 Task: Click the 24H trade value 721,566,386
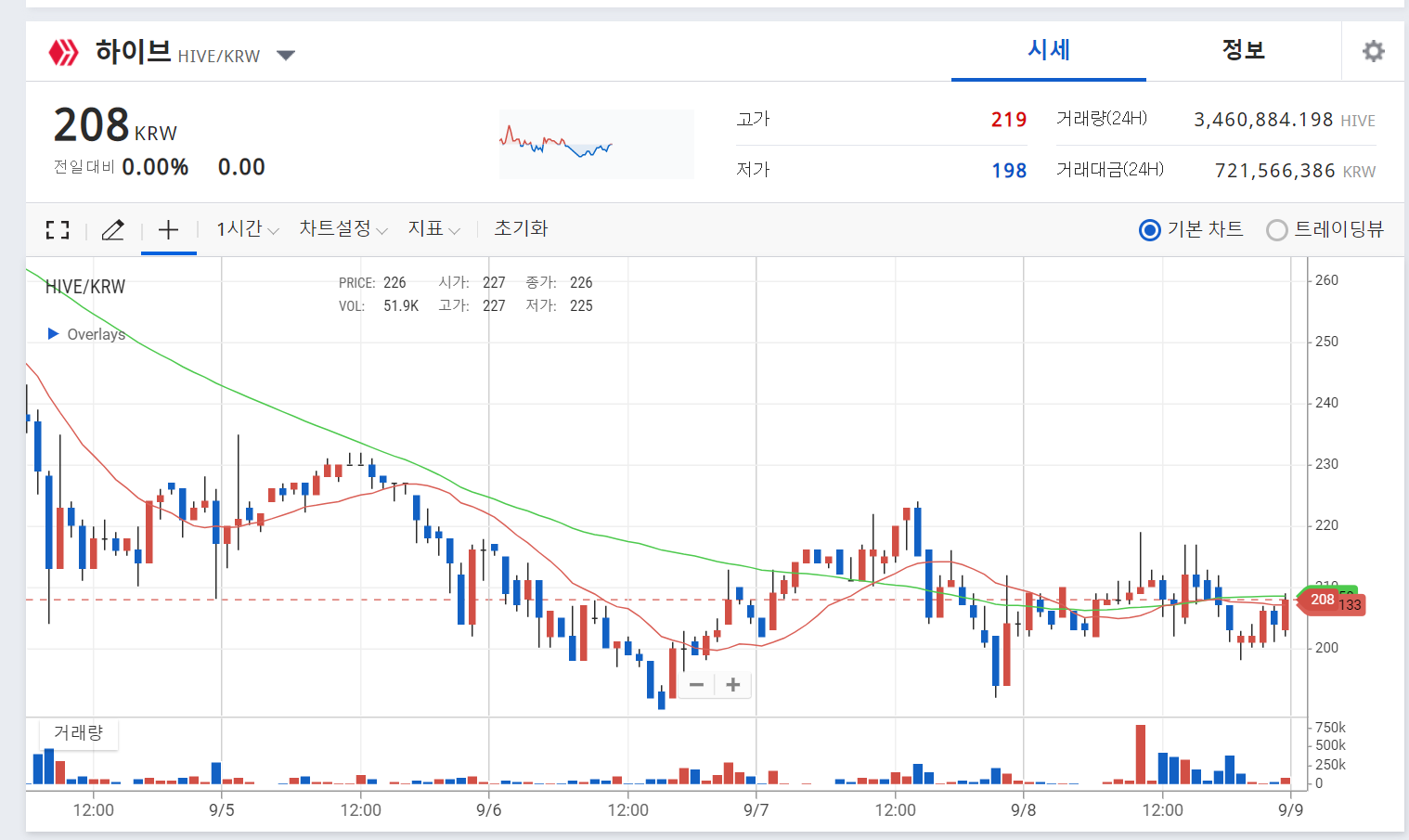tap(1274, 171)
